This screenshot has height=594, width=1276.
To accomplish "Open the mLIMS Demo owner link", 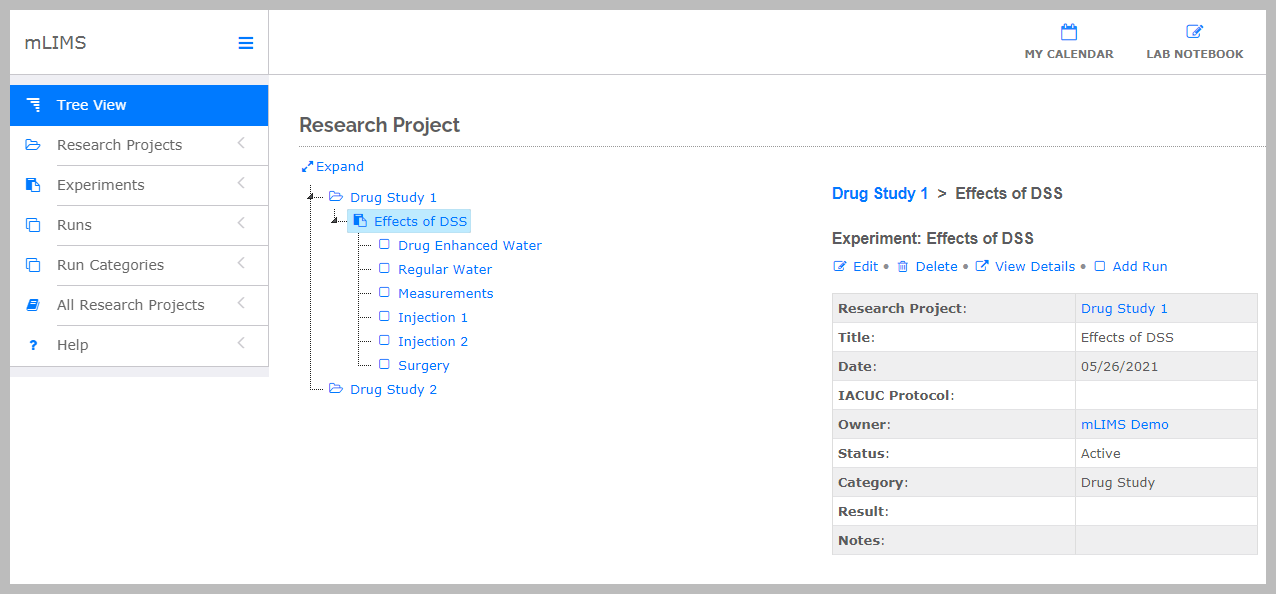I will 1124,425.
